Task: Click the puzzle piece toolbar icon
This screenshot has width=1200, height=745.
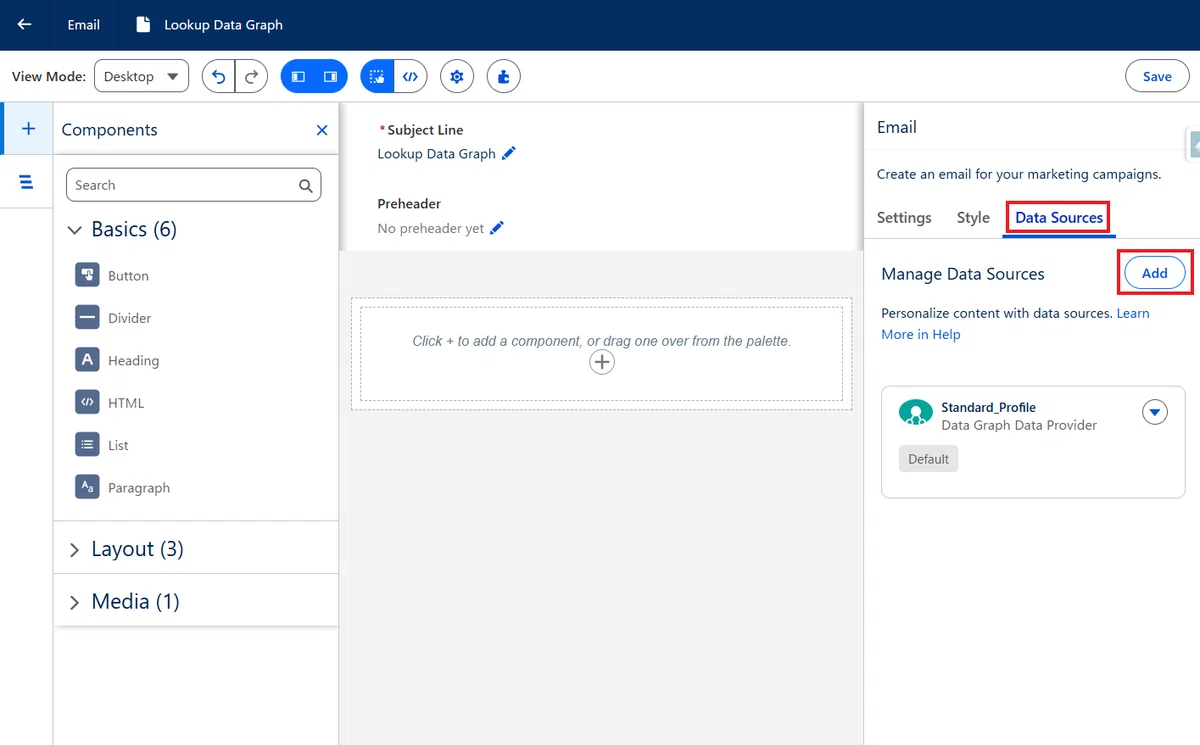Action: pyautogui.click(x=504, y=76)
